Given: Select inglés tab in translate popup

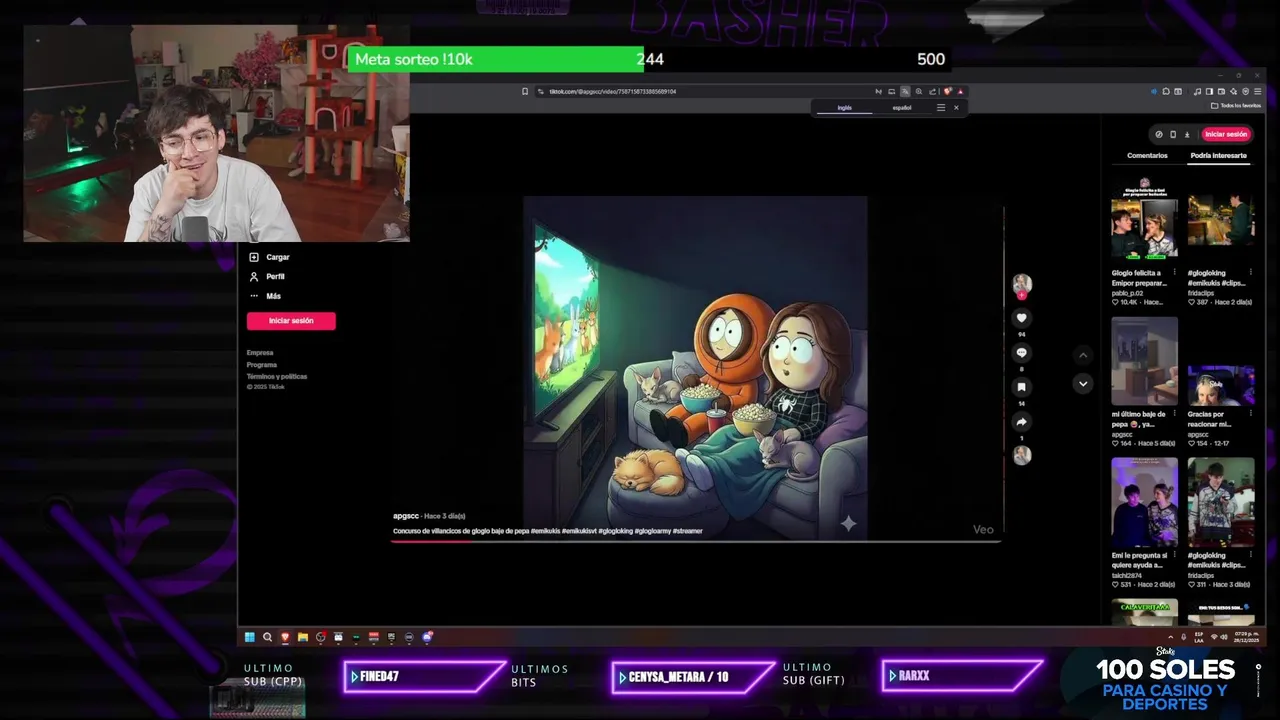Looking at the screenshot, I should tap(845, 107).
